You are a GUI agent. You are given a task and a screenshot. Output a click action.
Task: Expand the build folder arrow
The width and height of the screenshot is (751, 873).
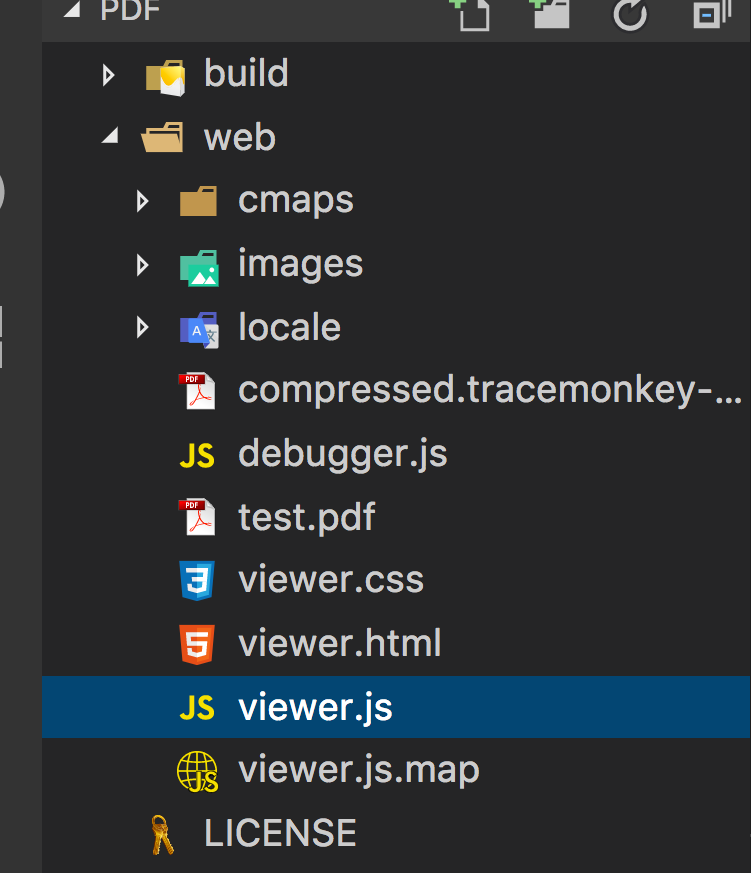point(109,75)
